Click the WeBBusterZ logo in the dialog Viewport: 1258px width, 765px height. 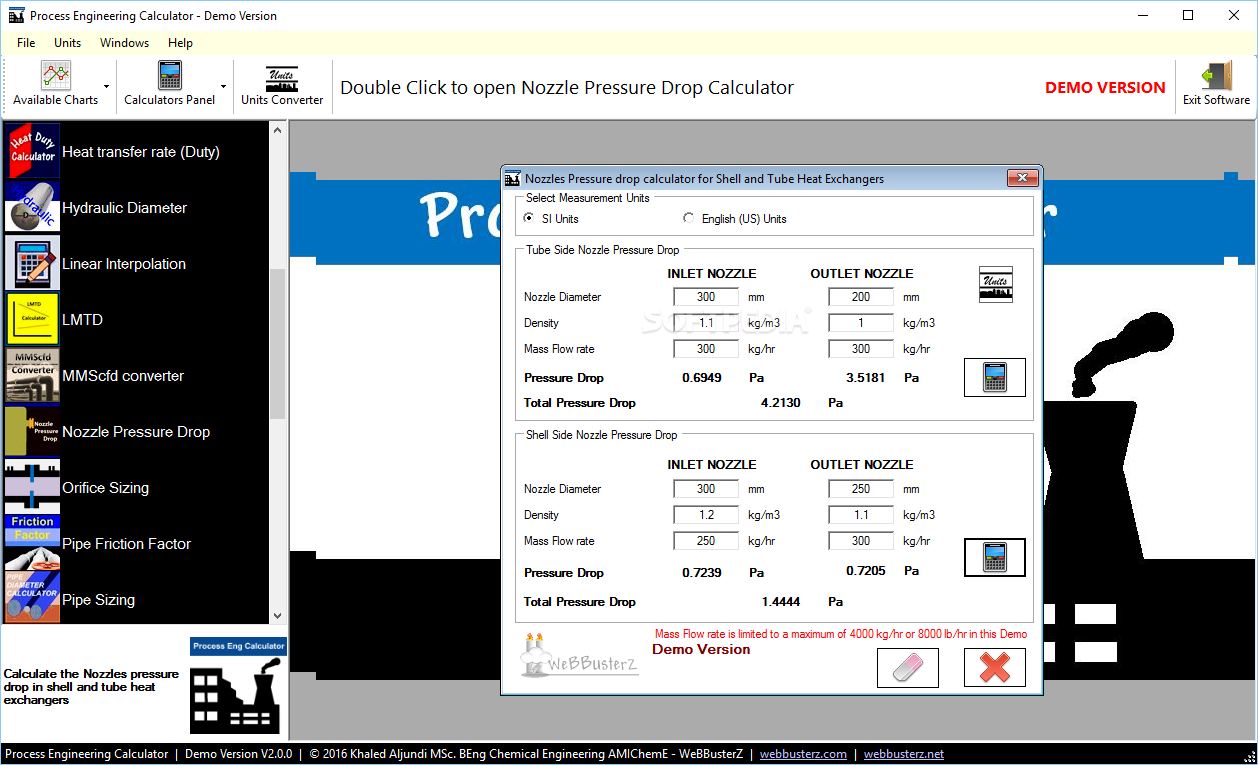coord(580,656)
